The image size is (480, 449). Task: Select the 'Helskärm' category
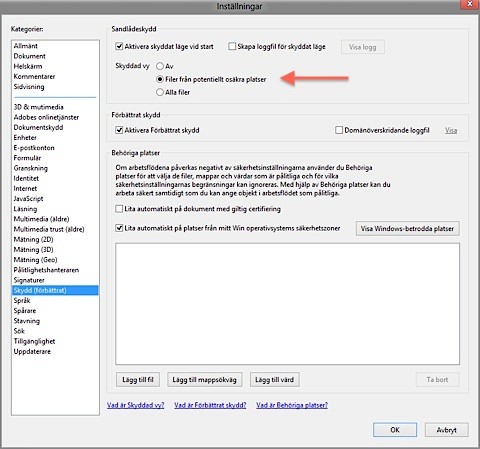point(55,66)
